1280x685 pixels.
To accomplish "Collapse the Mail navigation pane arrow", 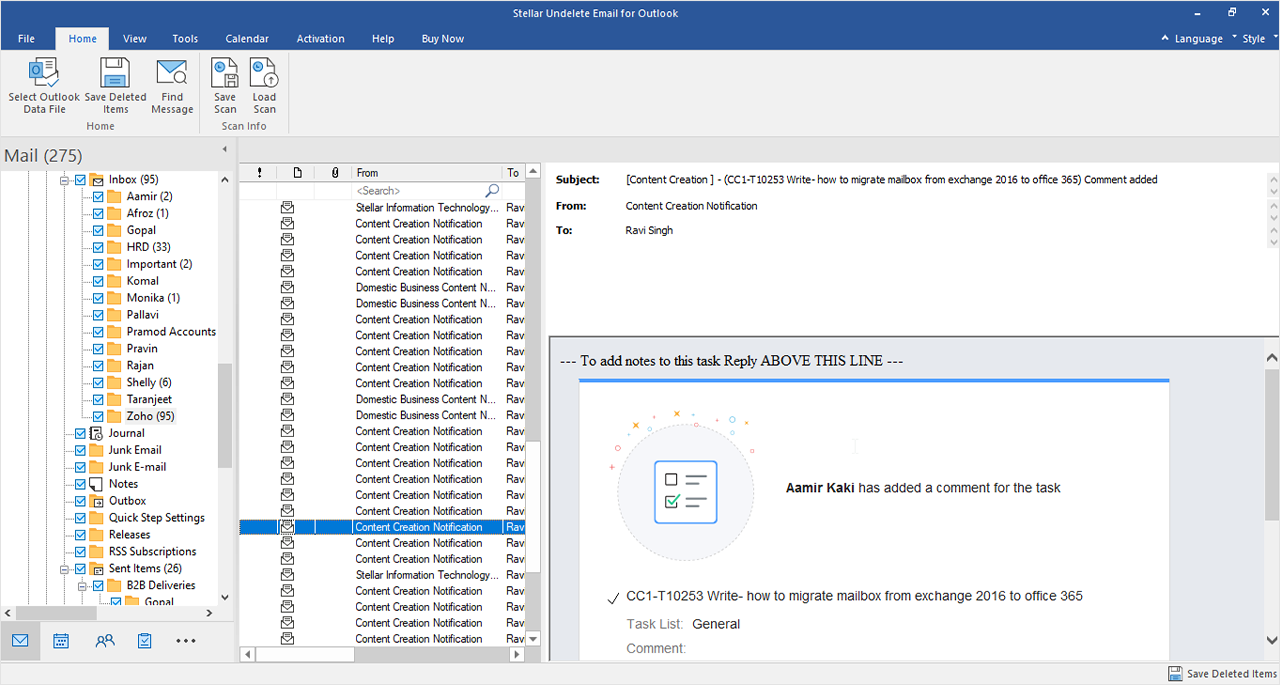I will pyautogui.click(x=224, y=149).
